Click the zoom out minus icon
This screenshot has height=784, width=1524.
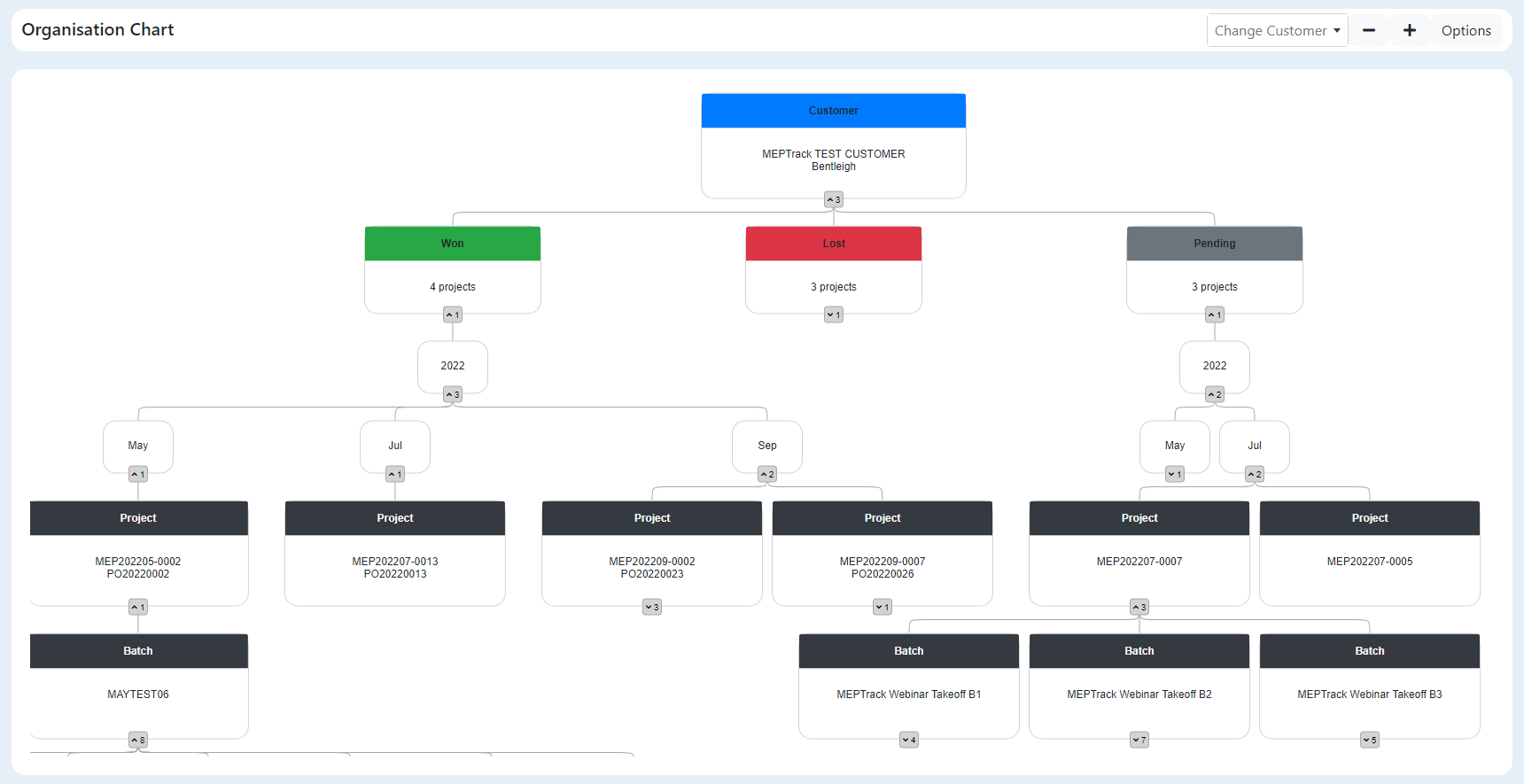pyautogui.click(x=1368, y=30)
